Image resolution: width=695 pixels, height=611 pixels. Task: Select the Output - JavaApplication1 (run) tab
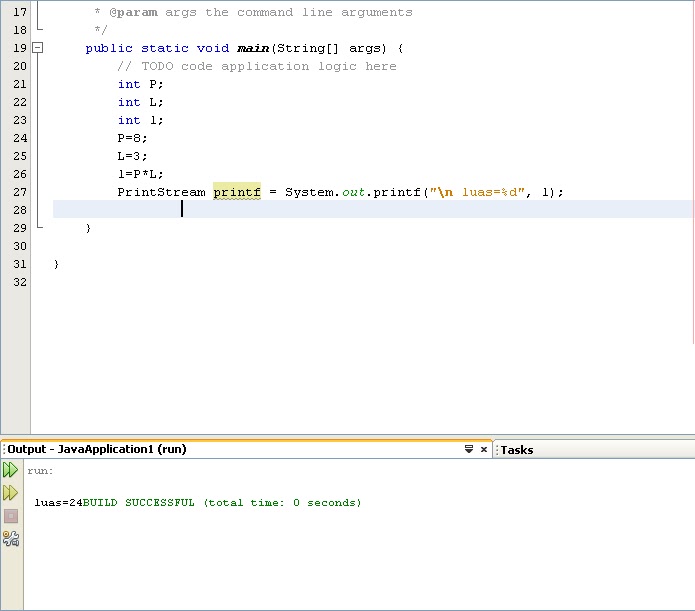[97, 449]
